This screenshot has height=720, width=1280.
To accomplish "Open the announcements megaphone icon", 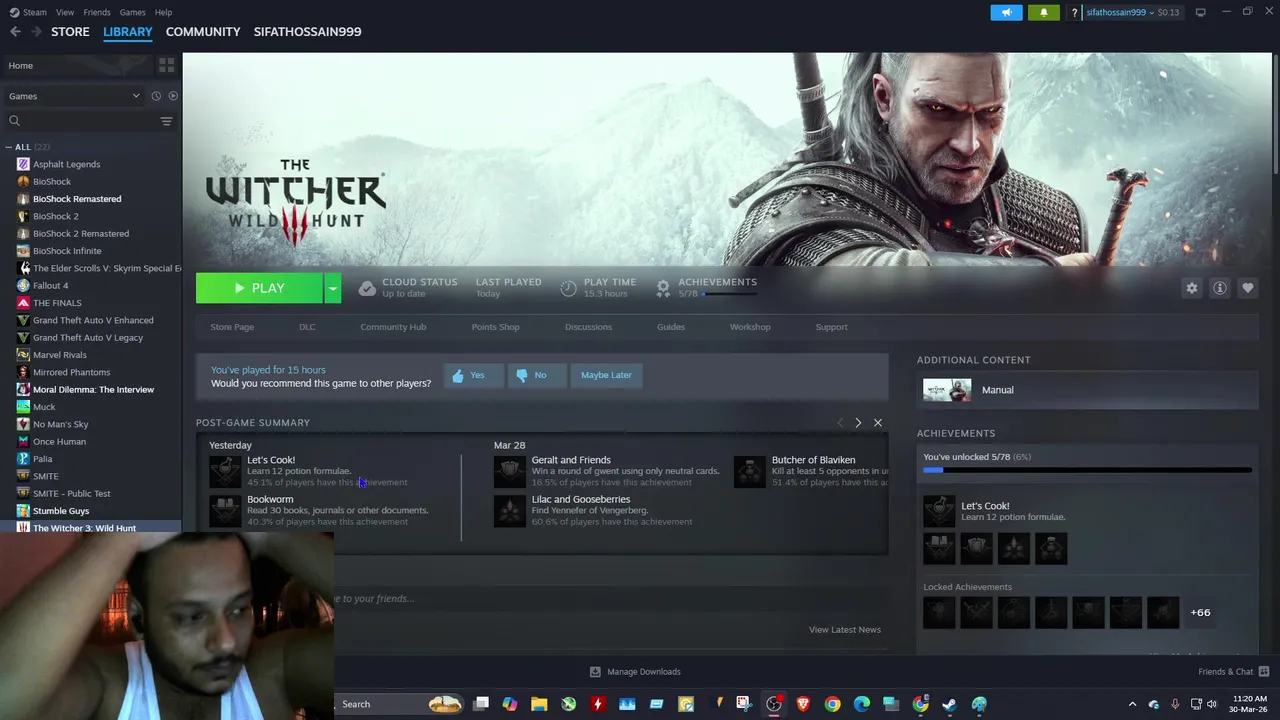I will click(1007, 12).
